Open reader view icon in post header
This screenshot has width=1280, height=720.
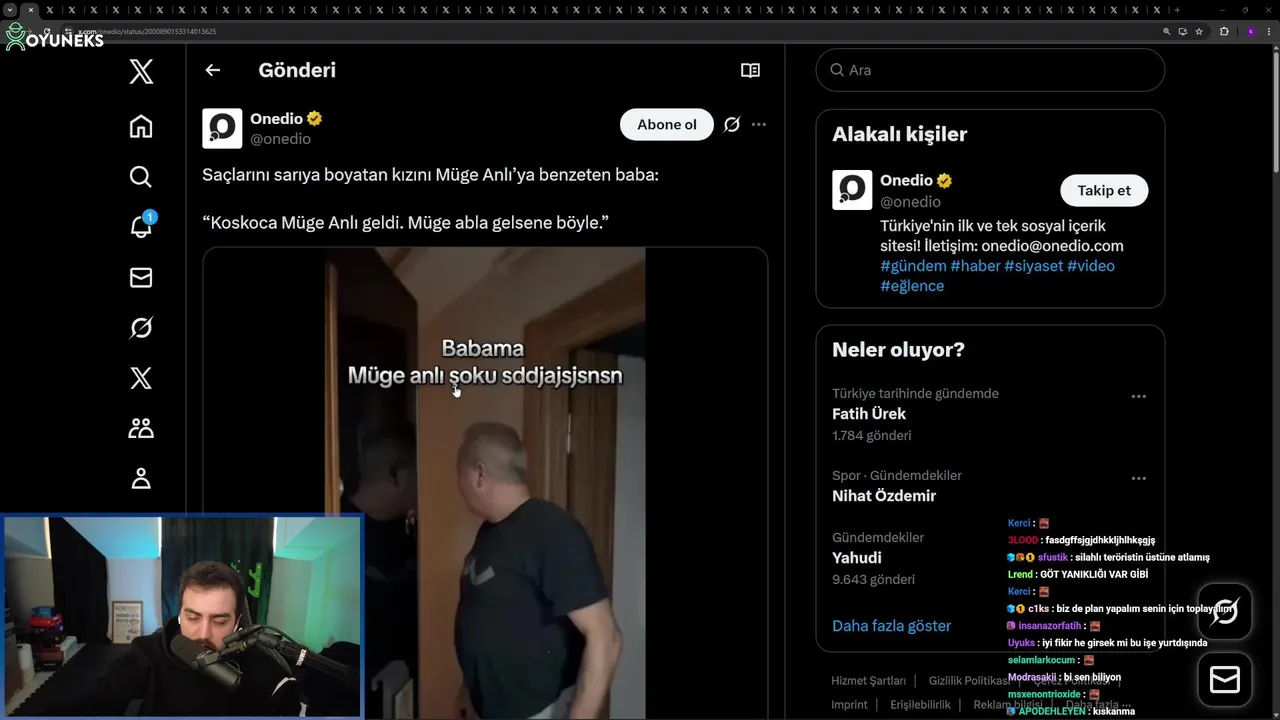750,70
